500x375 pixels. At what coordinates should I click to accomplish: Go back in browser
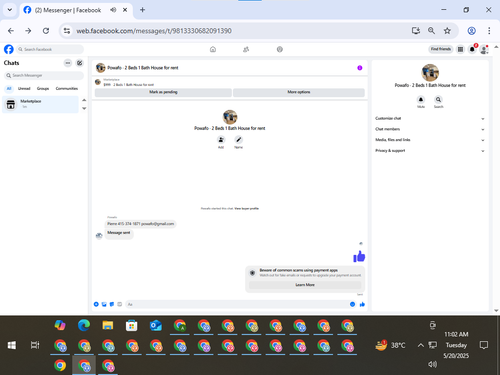(x=11, y=31)
